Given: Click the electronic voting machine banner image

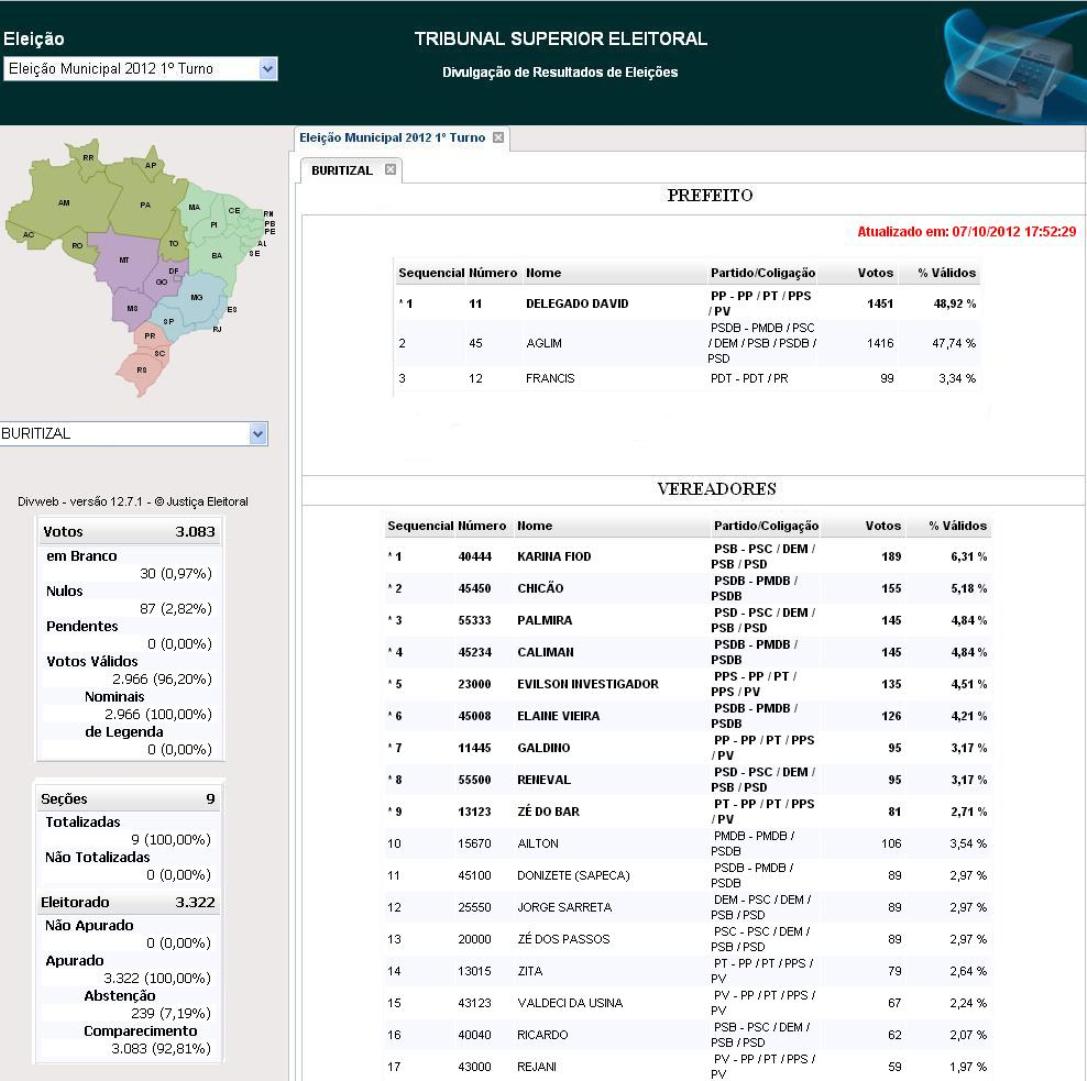Looking at the screenshot, I should pos(1014,66).
